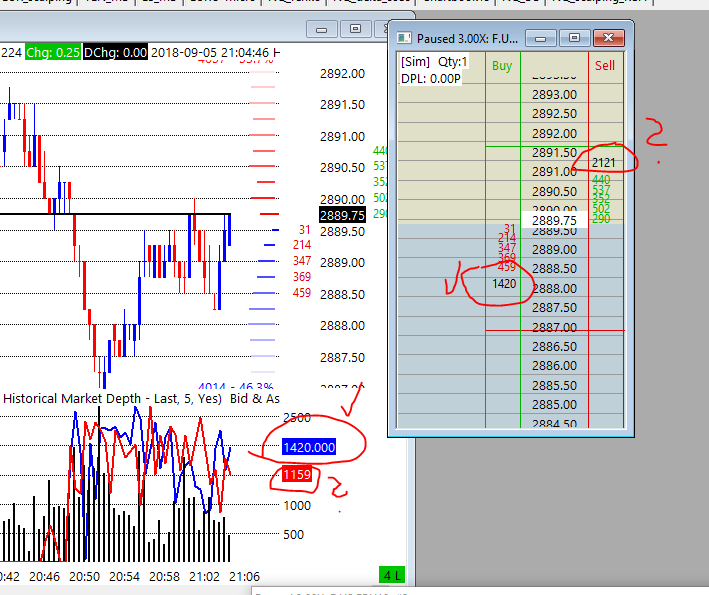Click the 2887.50 label on chart price axis
This screenshot has width=709, height=595.
coord(342,358)
